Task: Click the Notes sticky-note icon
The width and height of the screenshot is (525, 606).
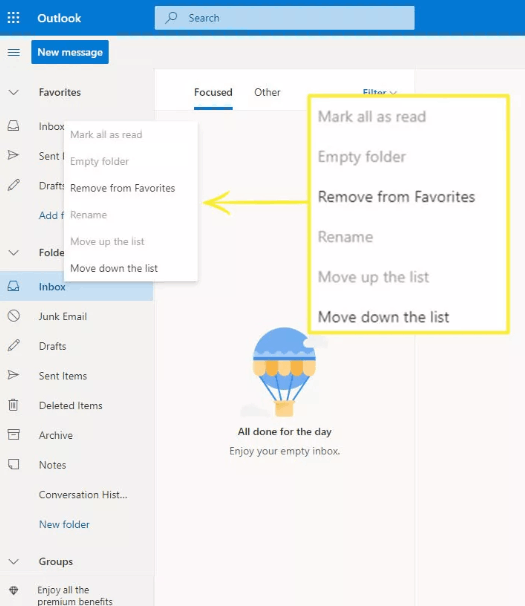Action: coord(14,464)
